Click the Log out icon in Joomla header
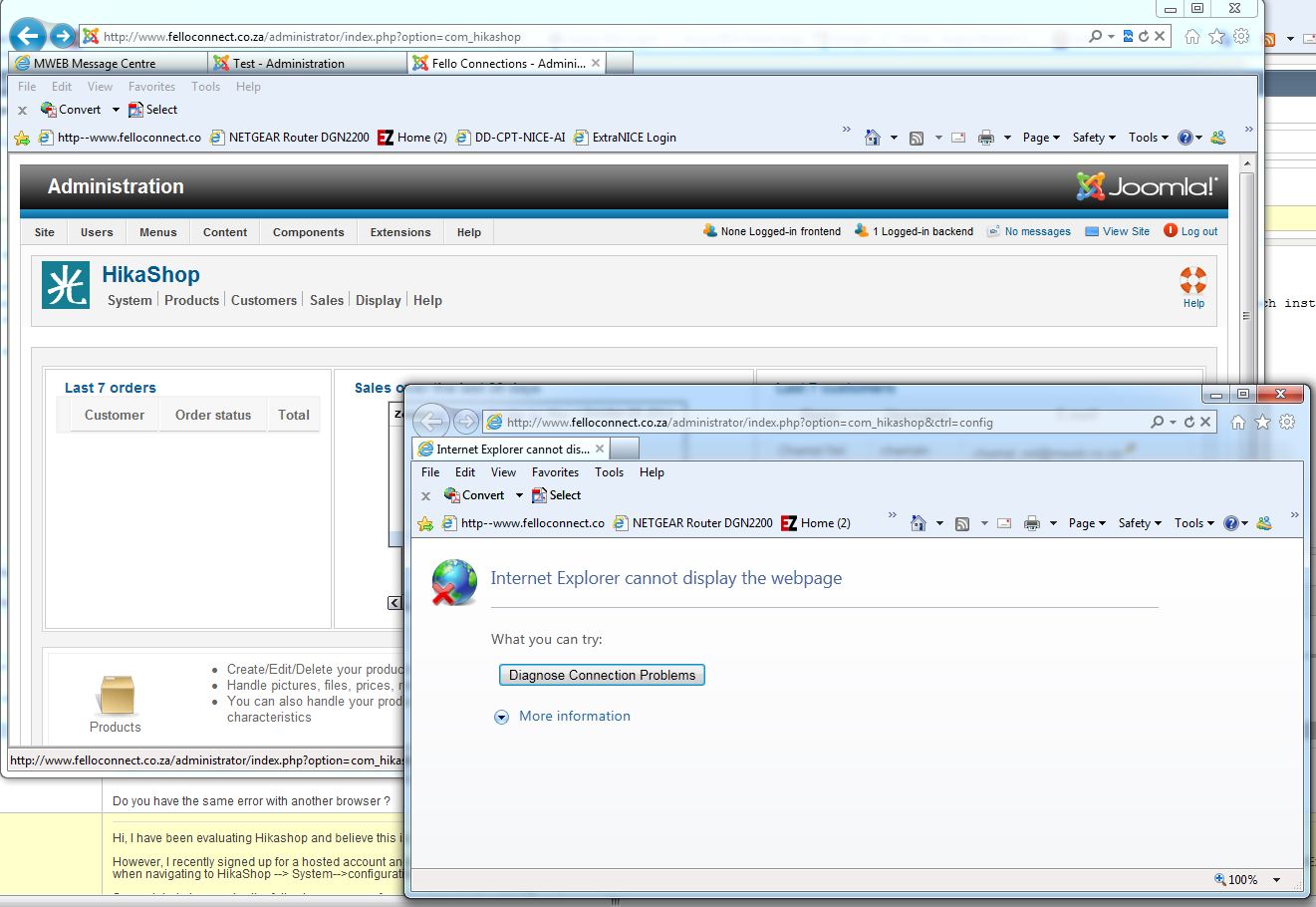This screenshot has width=1316, height=907. [1171, 231]
